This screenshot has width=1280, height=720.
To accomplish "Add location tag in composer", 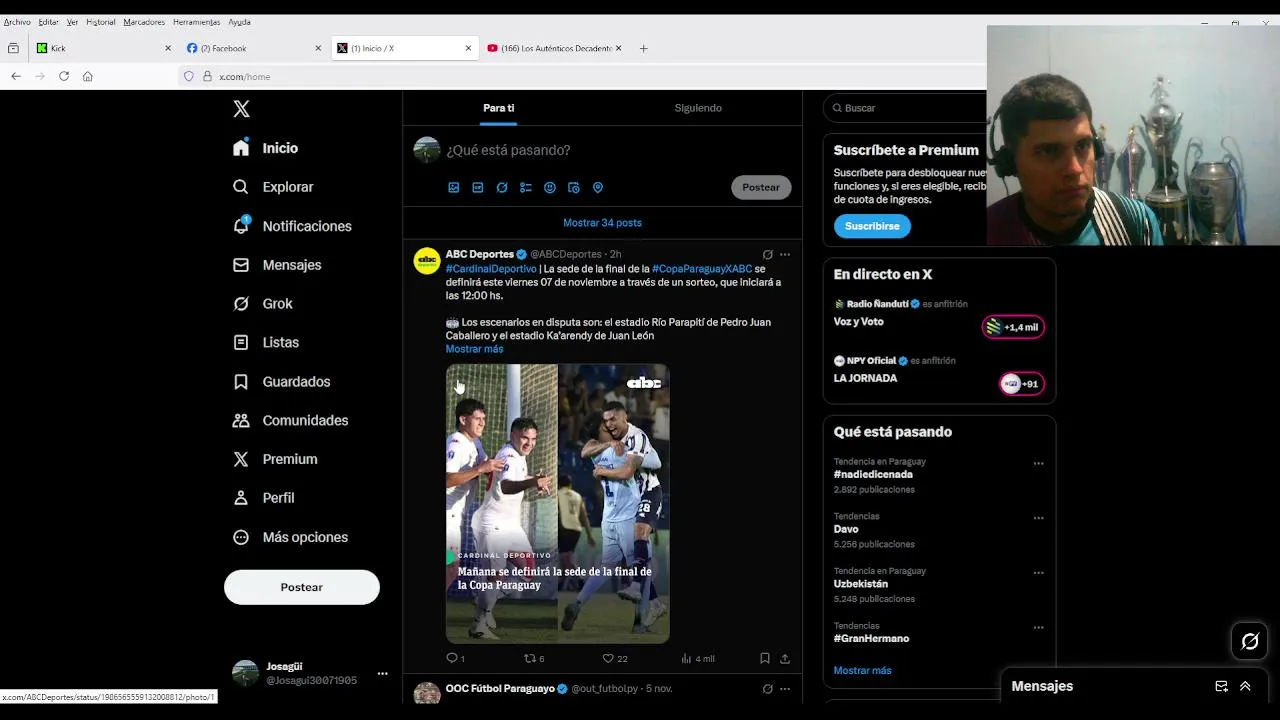I will (x=598, y=187).
